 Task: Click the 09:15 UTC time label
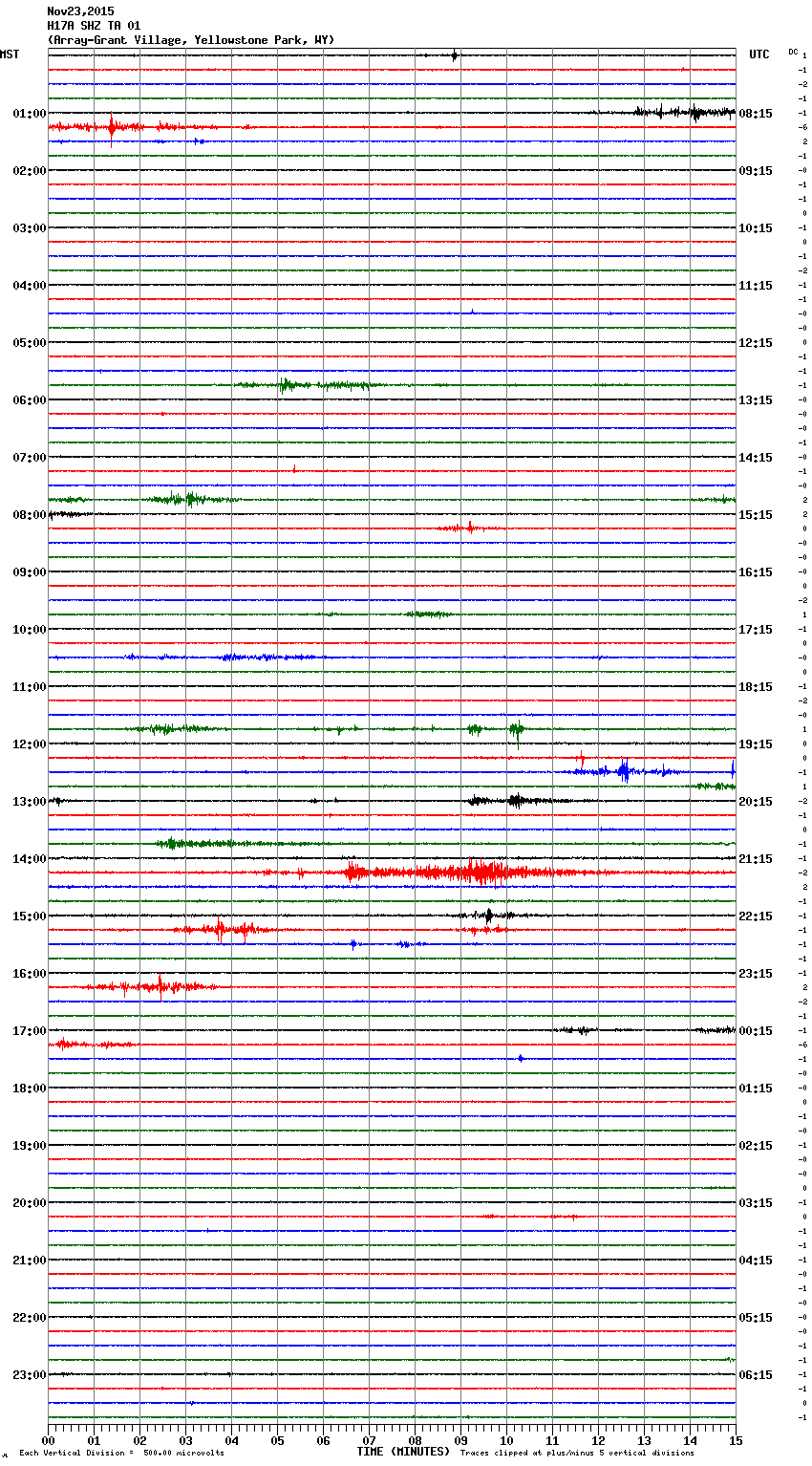(756, 171)
